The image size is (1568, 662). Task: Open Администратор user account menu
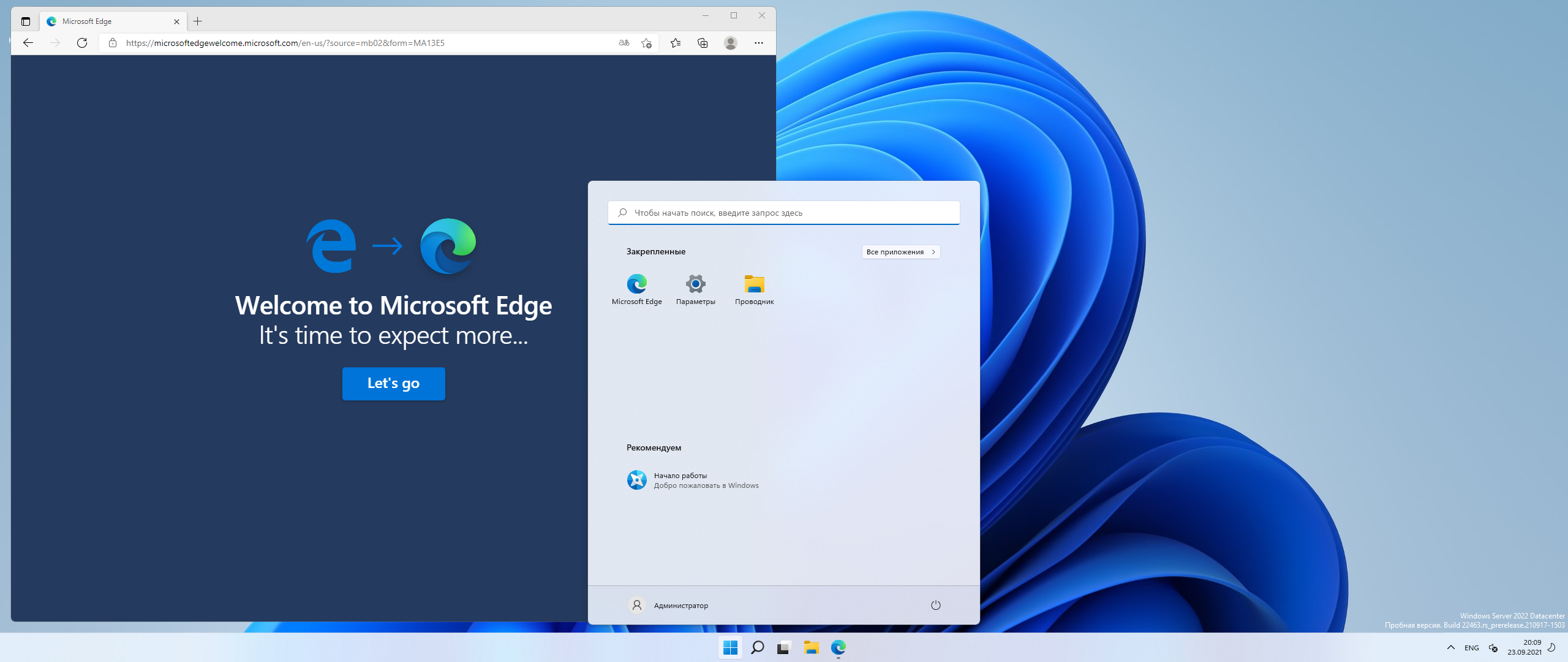(x=668, y=606)
